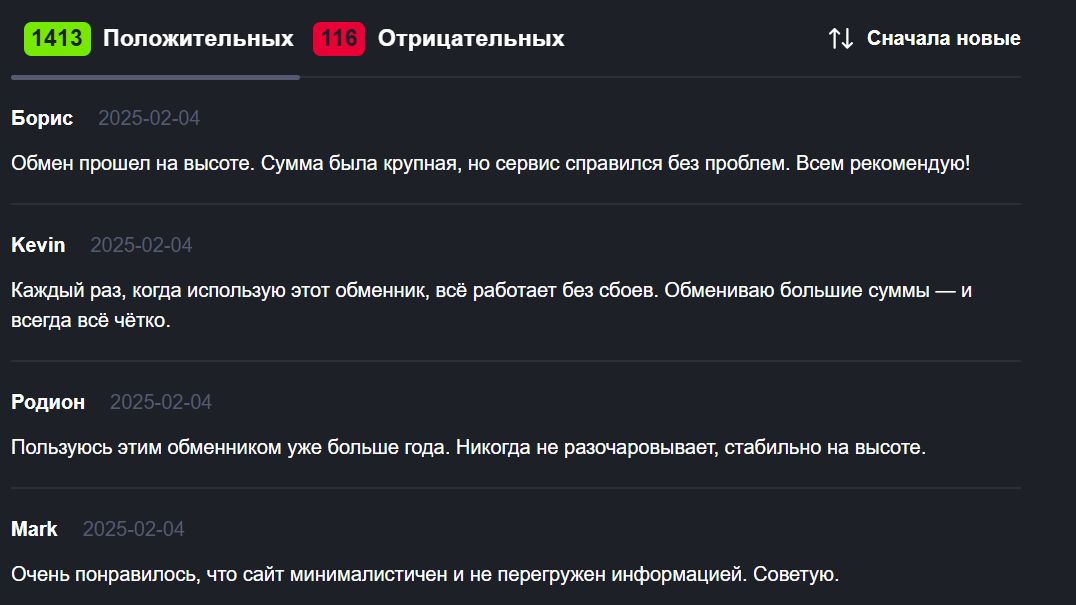
Task: Click reviewer name Kevin
Action: point(38,245)
